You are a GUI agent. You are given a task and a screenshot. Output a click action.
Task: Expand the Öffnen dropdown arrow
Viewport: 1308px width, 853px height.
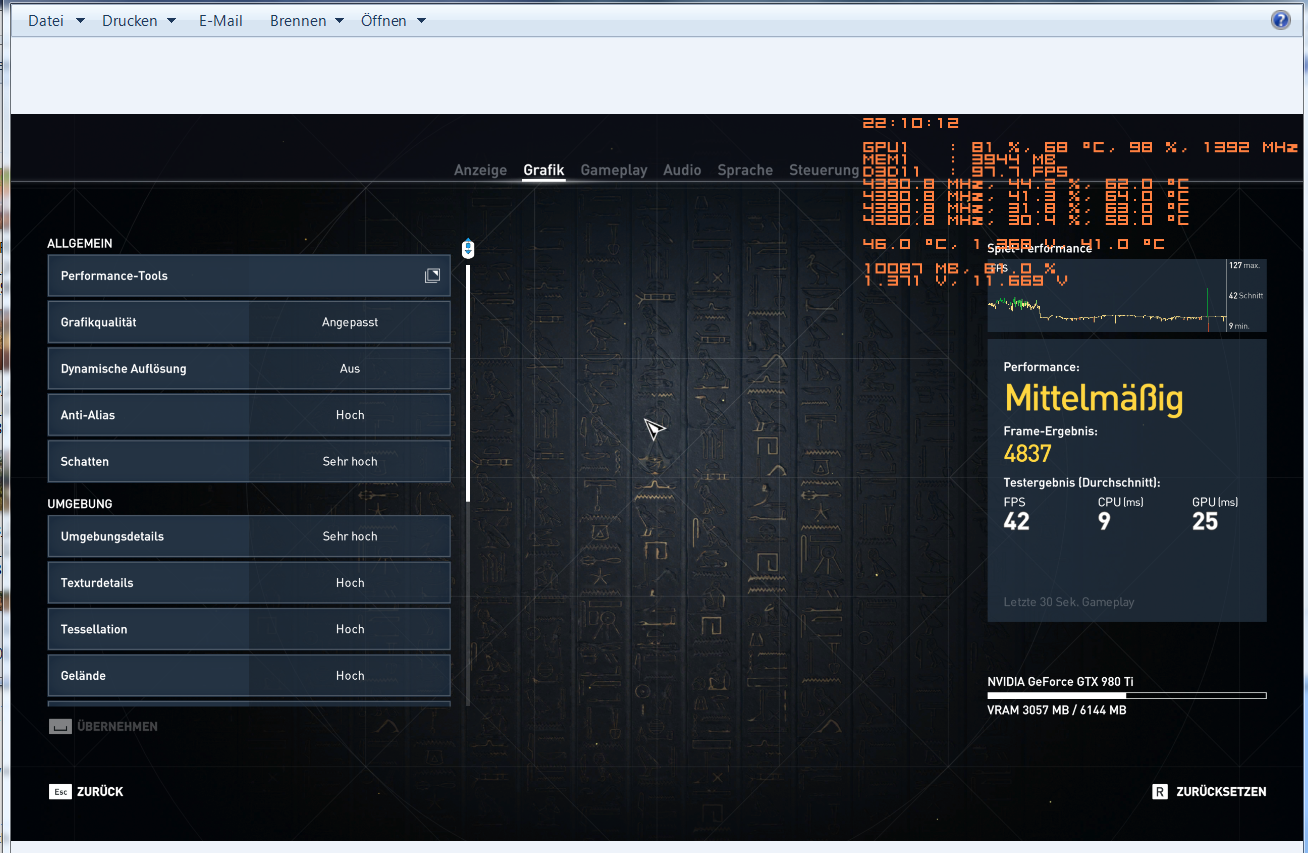click(x=421, y=21)
